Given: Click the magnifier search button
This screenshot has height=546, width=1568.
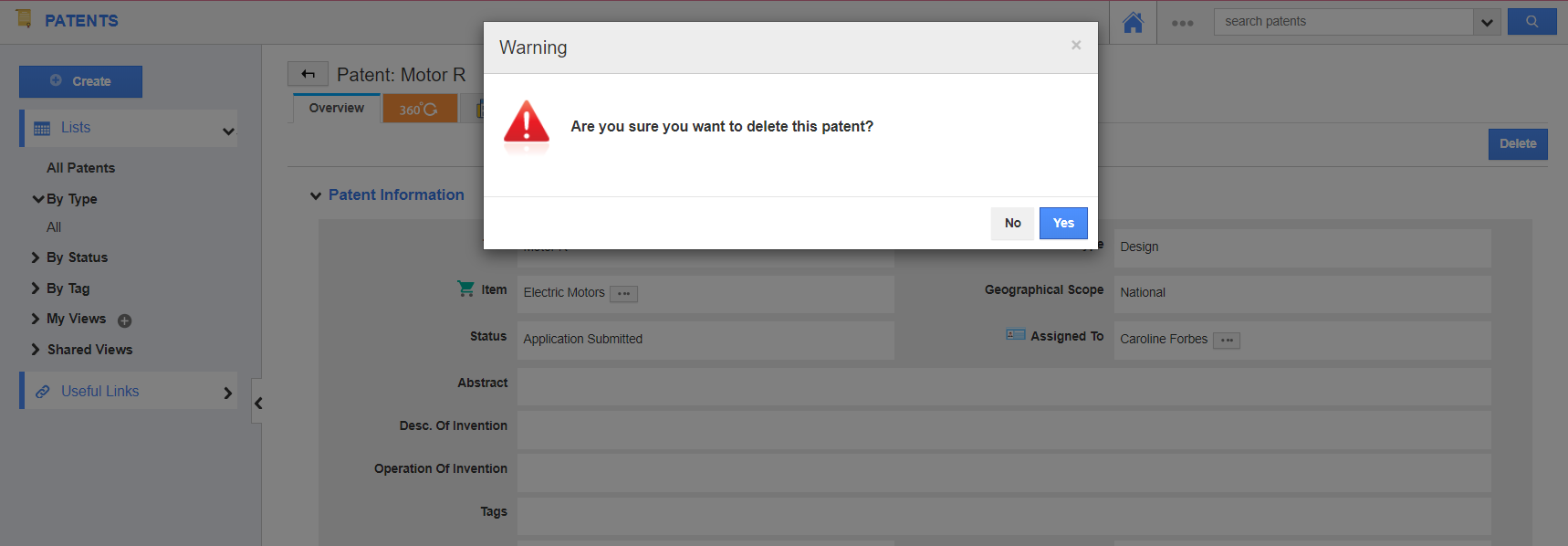Looking at the screenshot, I should click(1531, 21).
